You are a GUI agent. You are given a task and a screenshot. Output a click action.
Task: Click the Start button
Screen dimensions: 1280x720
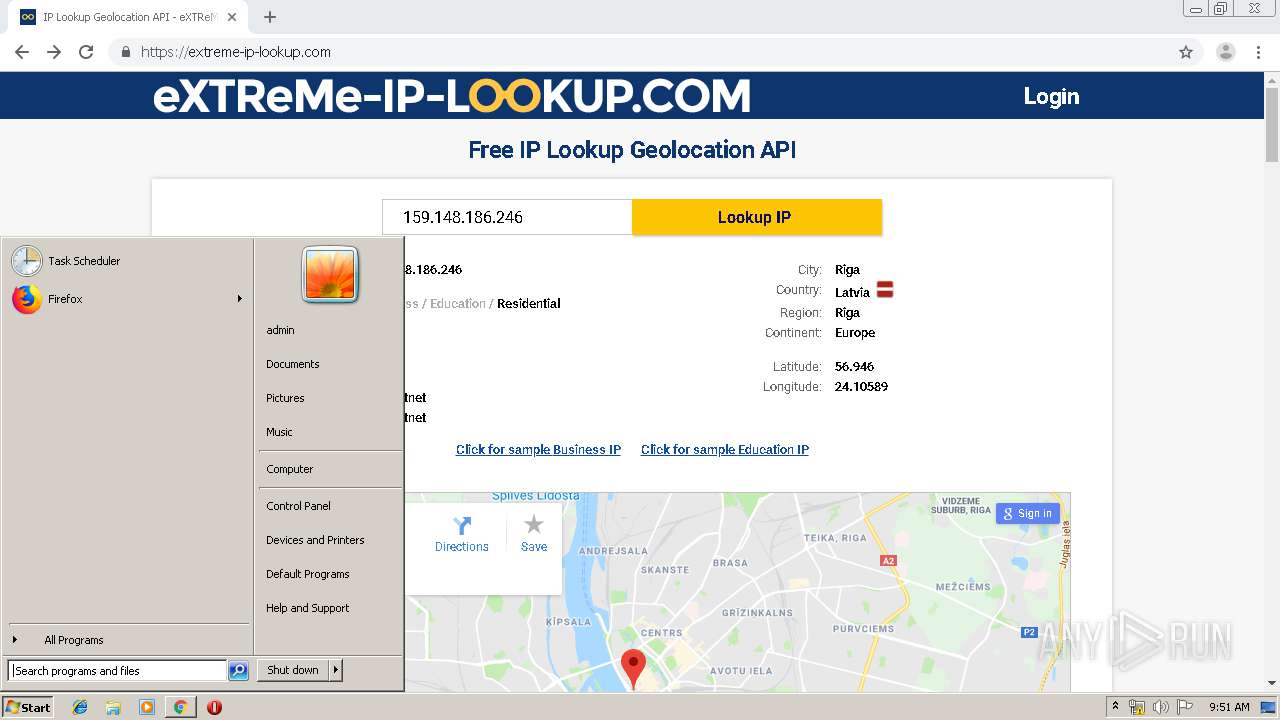(28, 707)
